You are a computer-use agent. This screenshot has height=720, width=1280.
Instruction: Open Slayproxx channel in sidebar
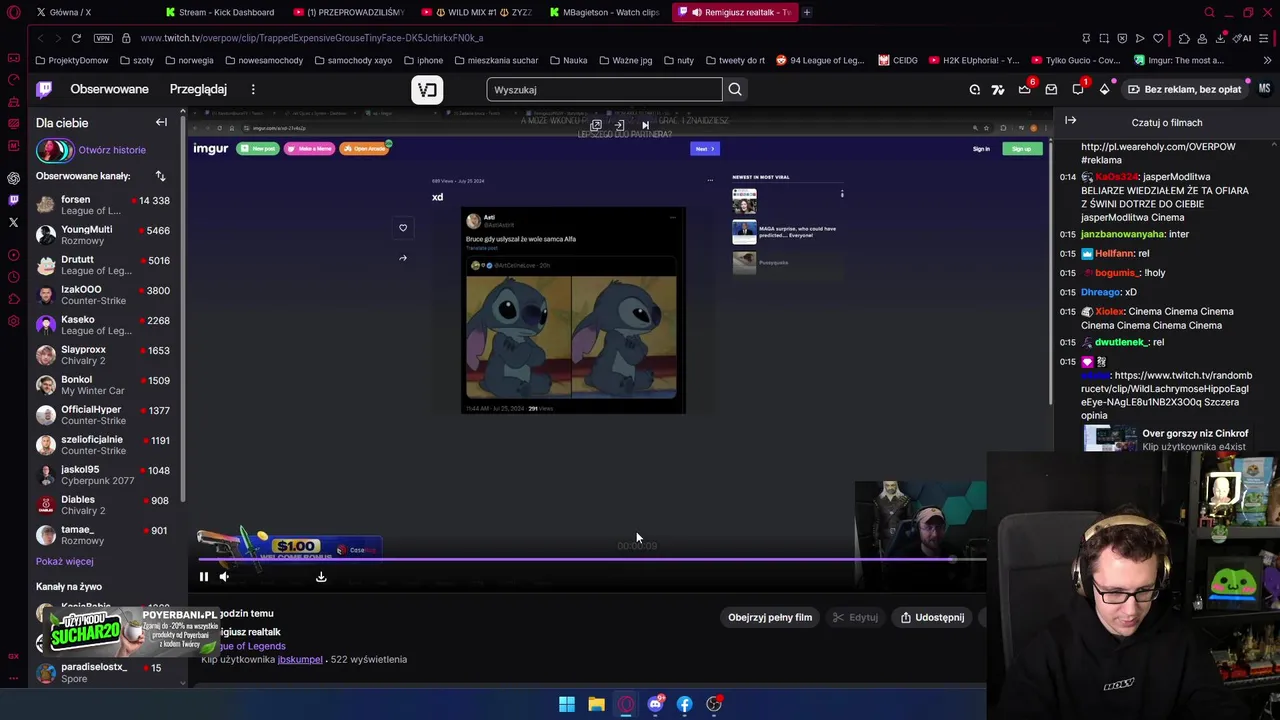tap(104, 355)
